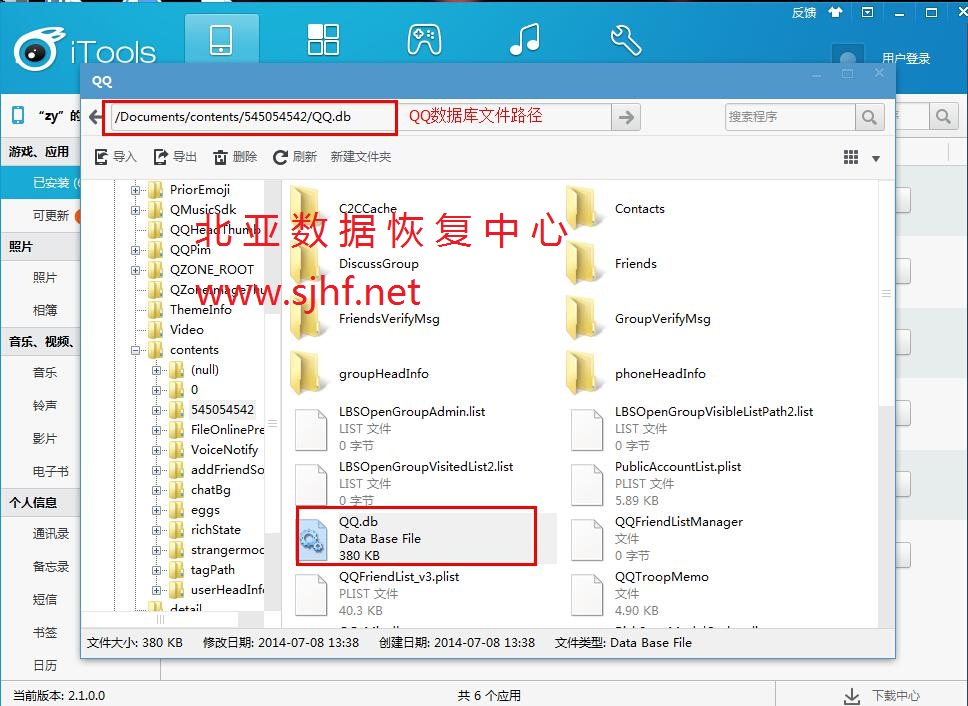
Task: Switch view with the grid view icon
Action: pyautogui.click(x=851, y=157)
